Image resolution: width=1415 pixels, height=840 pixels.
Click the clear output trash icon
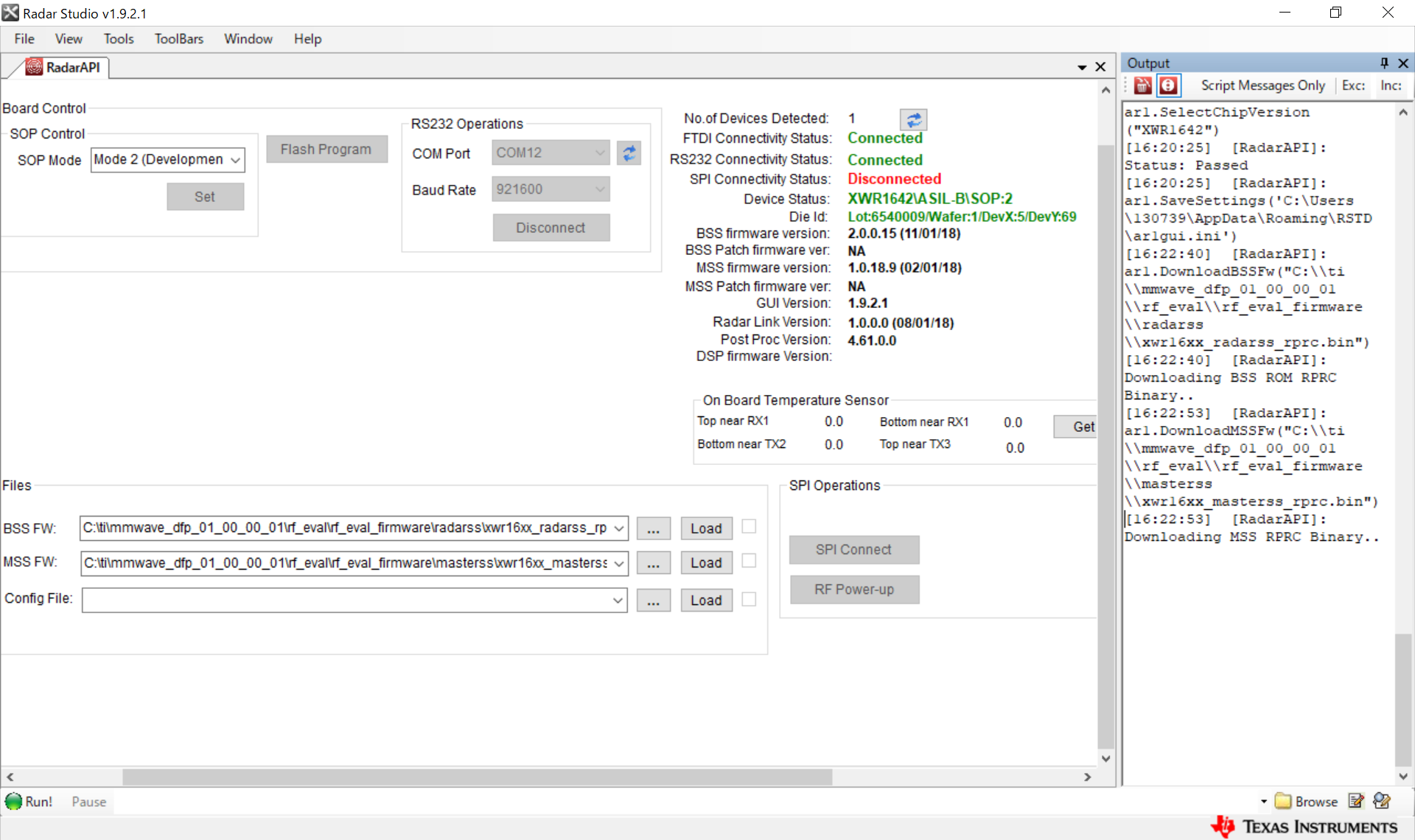pos(1142,85)
